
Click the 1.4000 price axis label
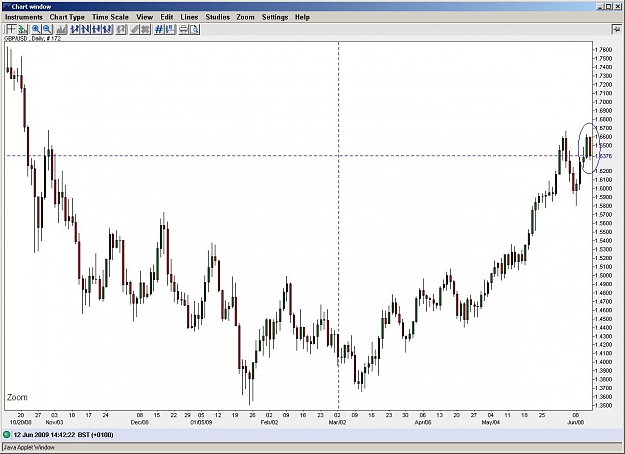point(603,362)
